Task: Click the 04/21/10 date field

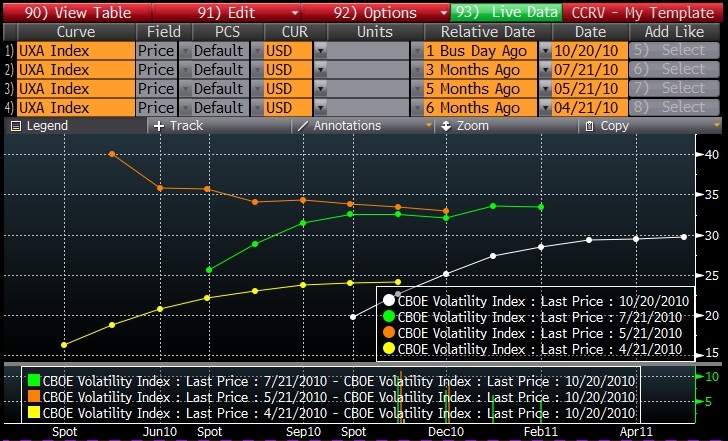Action: [590, 107]
